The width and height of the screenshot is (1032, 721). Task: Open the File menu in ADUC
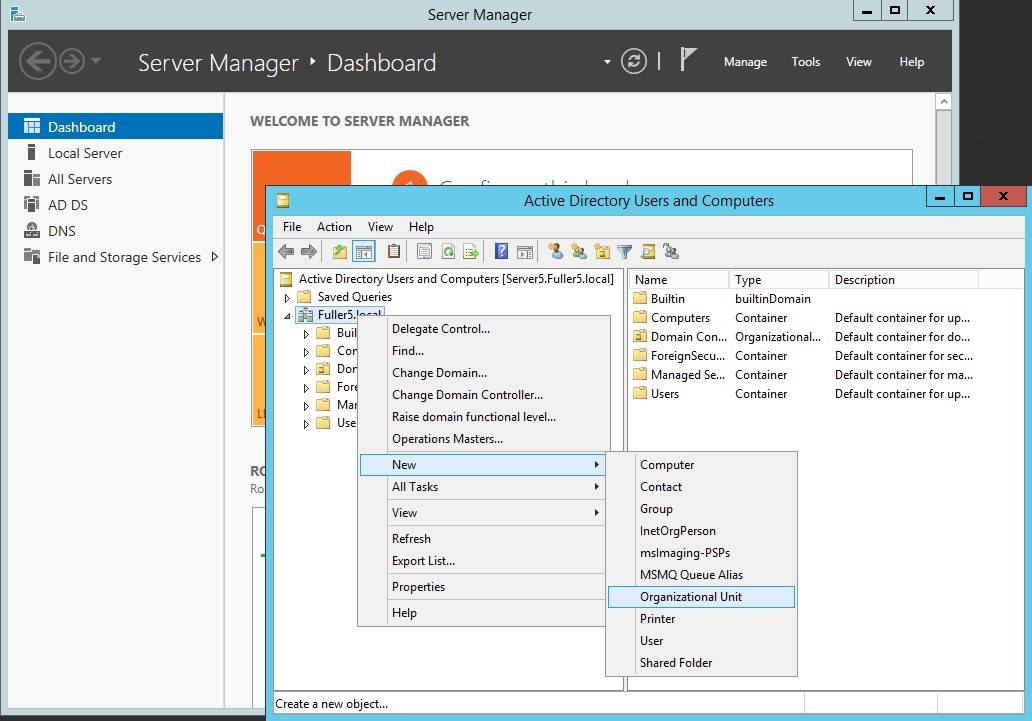[292, 227]
